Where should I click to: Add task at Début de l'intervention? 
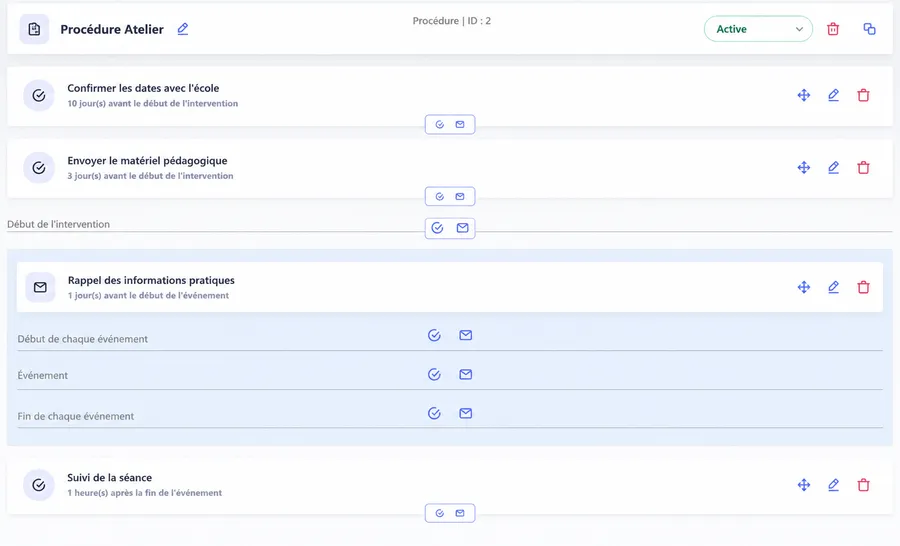coord(437,228)
